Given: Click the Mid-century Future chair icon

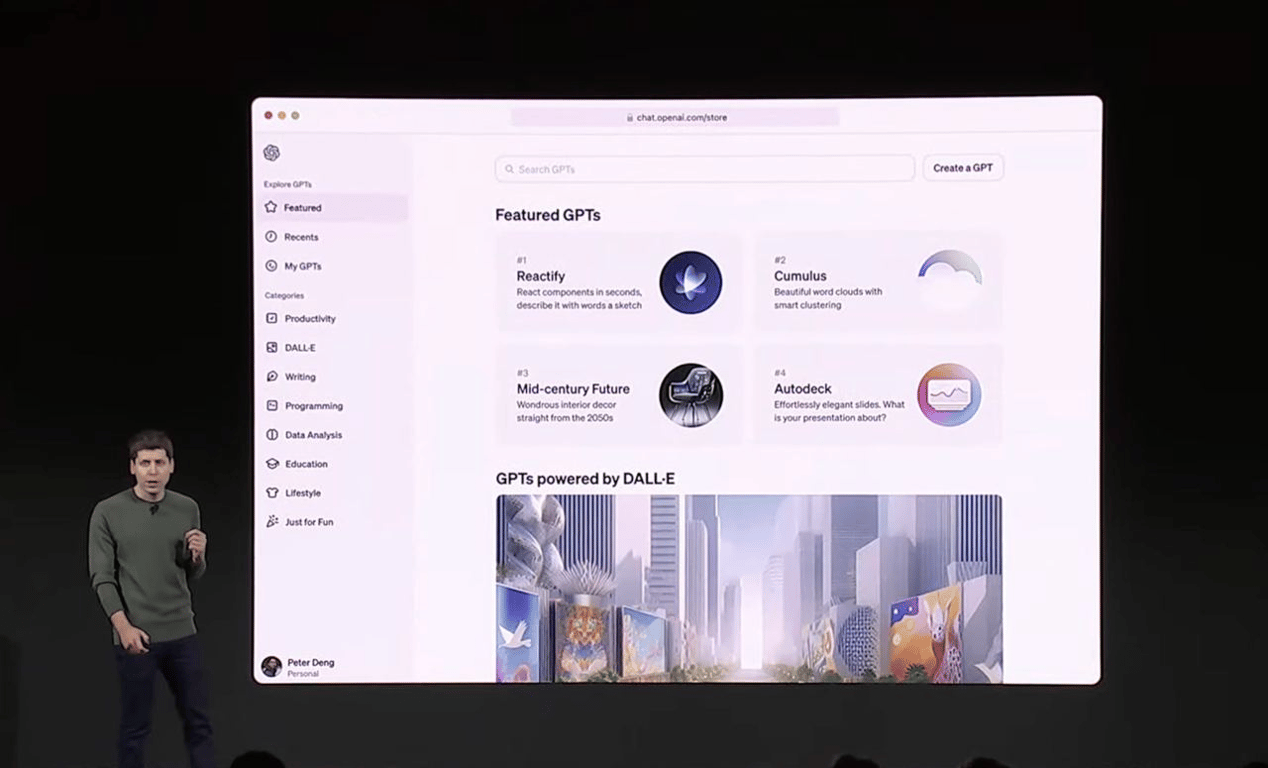Looking at the screenshot, I should click(690, 395).
